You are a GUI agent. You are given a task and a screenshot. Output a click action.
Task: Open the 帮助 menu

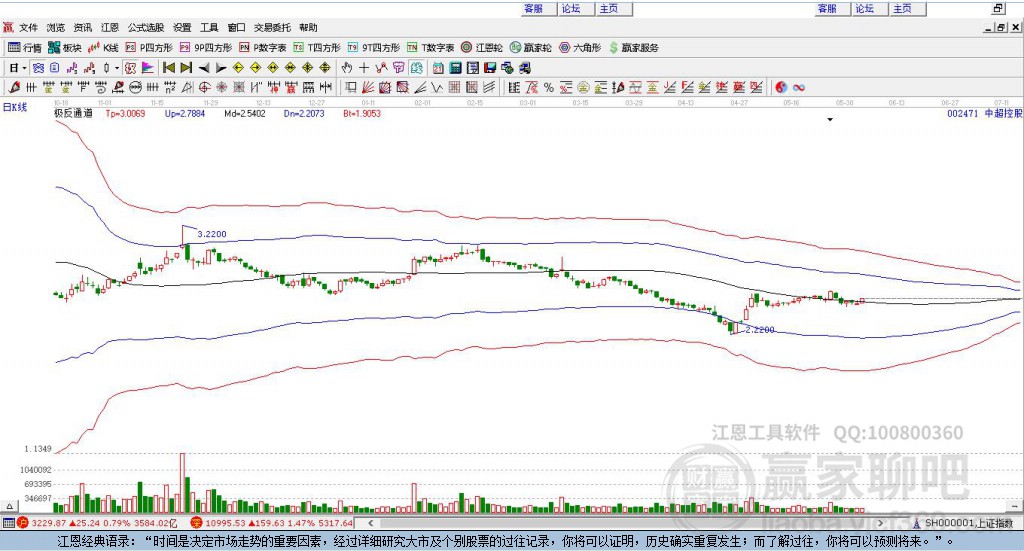tap(308, 27)
